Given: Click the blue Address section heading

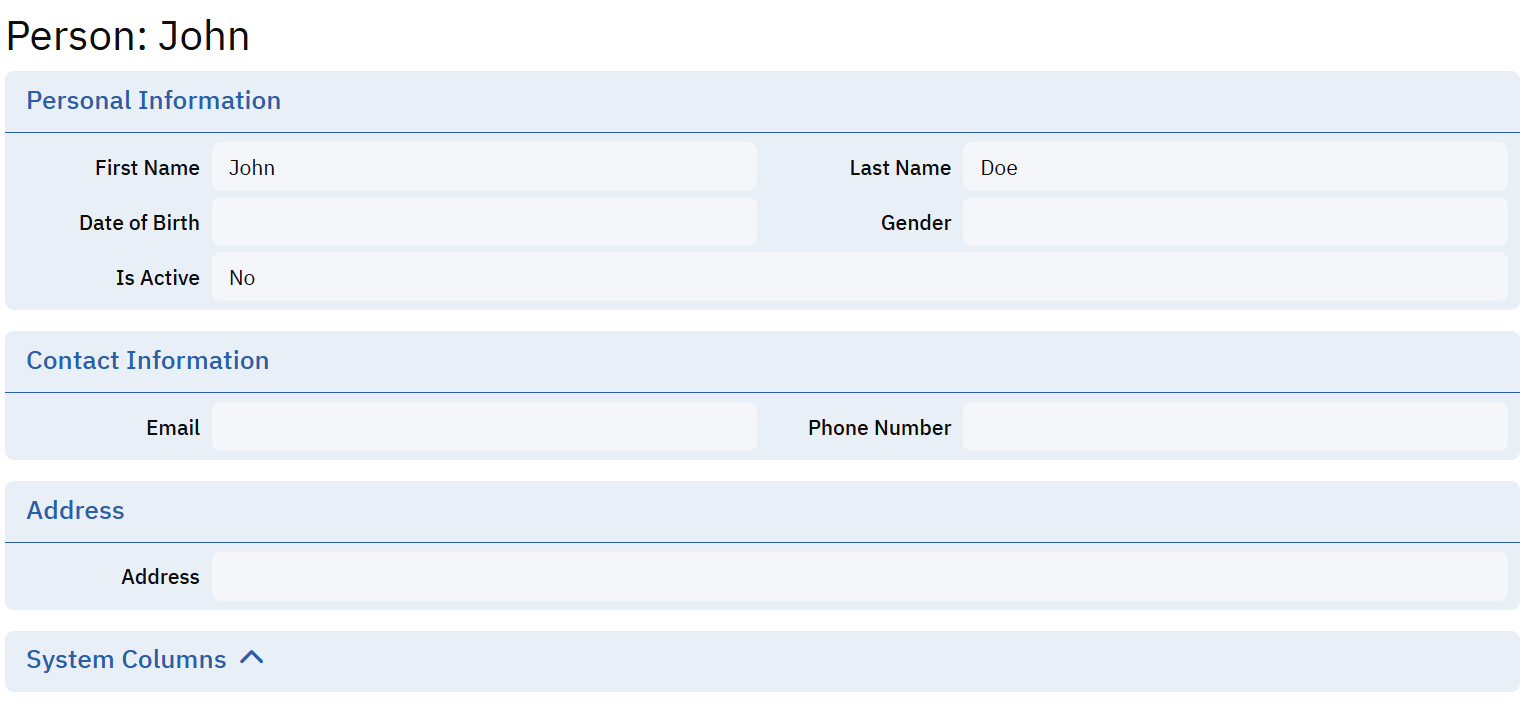Looking at the screenshot, I should pos(75,511).
